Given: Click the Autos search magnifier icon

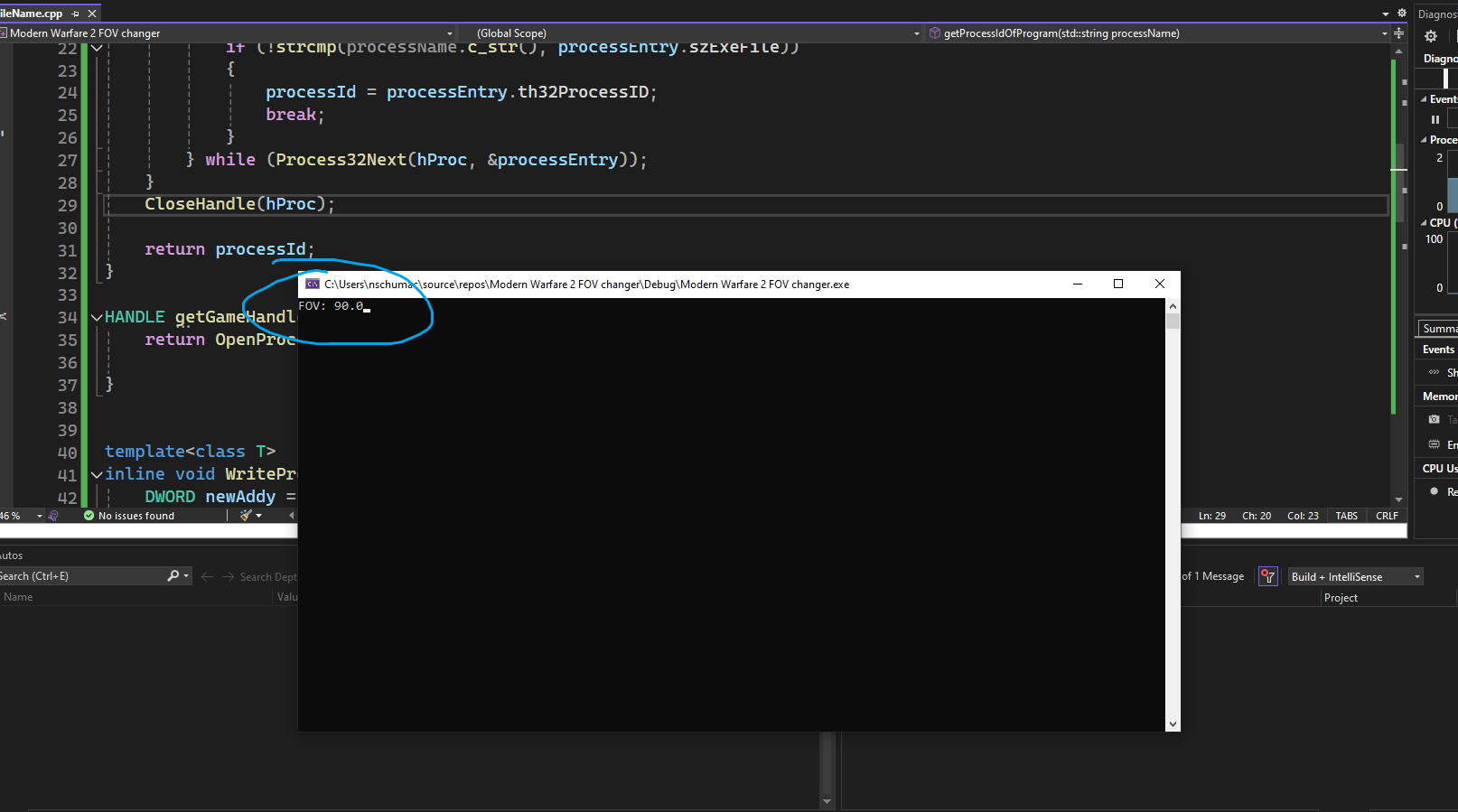Looking at the screenshot, I should point(173,575).
